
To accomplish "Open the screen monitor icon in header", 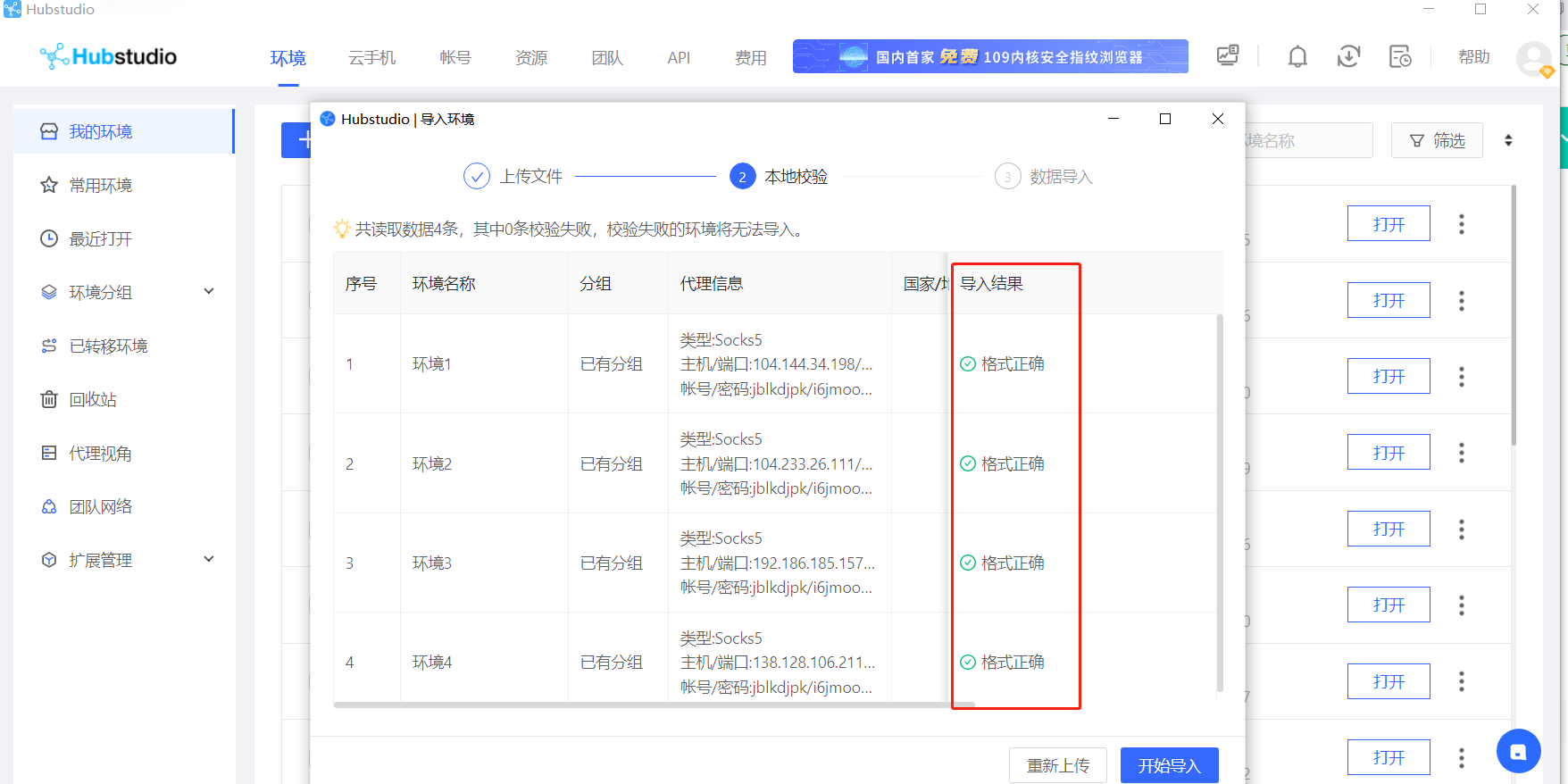I will tap(1228, 56).
